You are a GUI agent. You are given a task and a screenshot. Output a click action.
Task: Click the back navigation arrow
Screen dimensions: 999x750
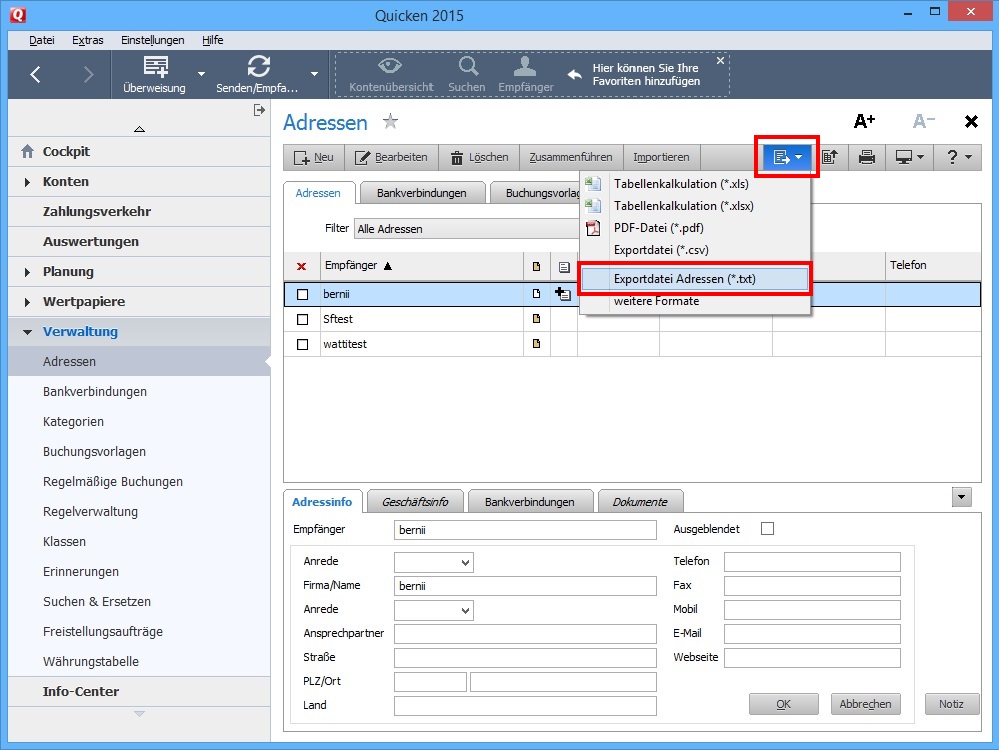tap(36, 74)
